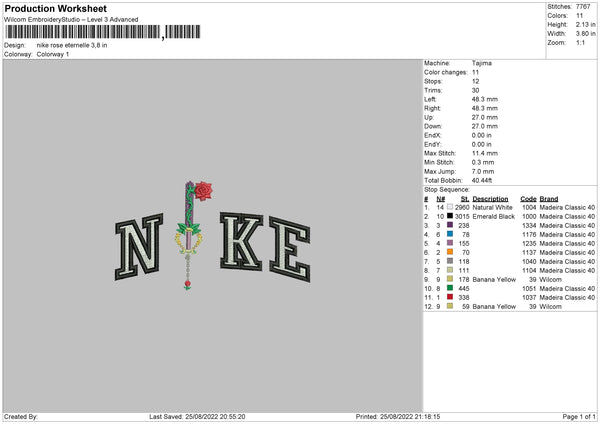Click the embroidered letter N in the preview
The image size is (600, 424).
tap(139, 247)
